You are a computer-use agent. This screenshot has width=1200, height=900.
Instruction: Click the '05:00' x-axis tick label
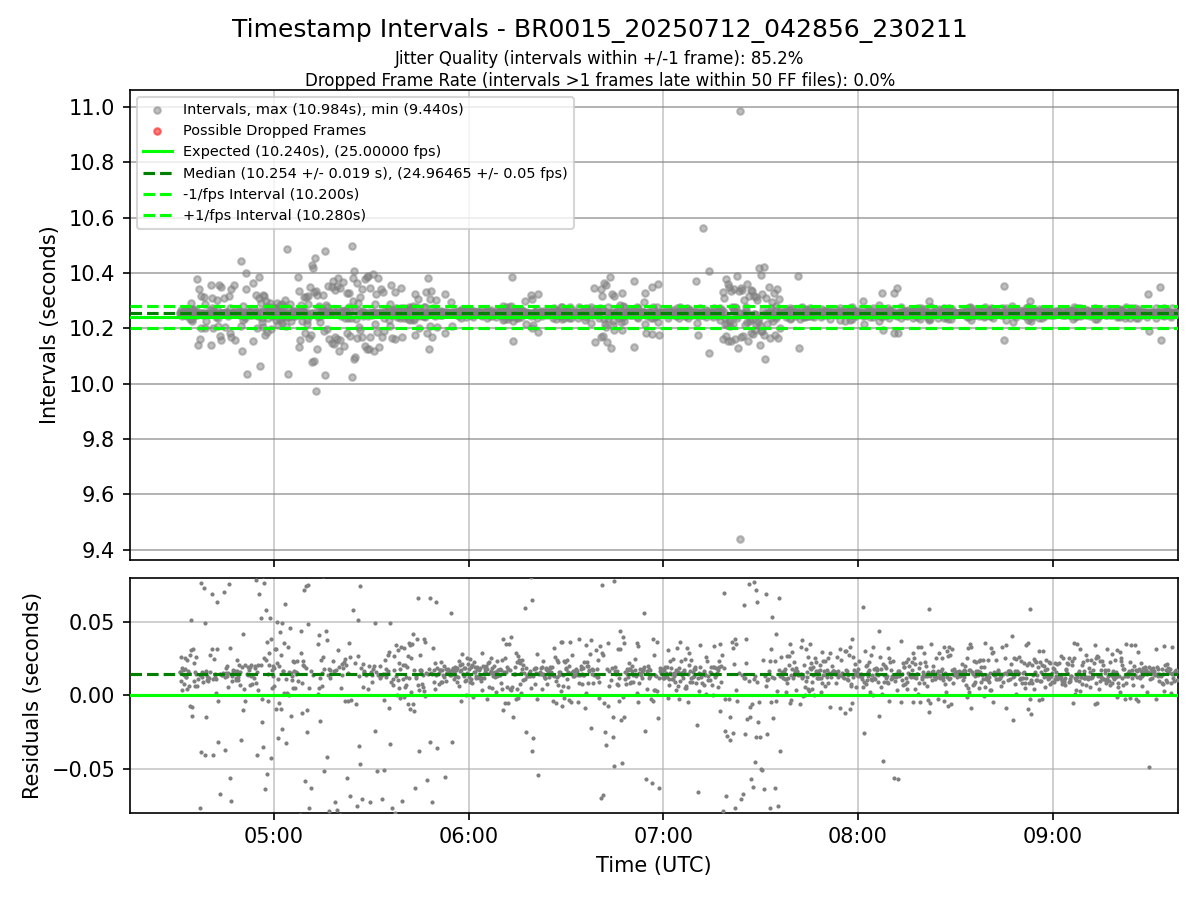(x=274, y=834)
